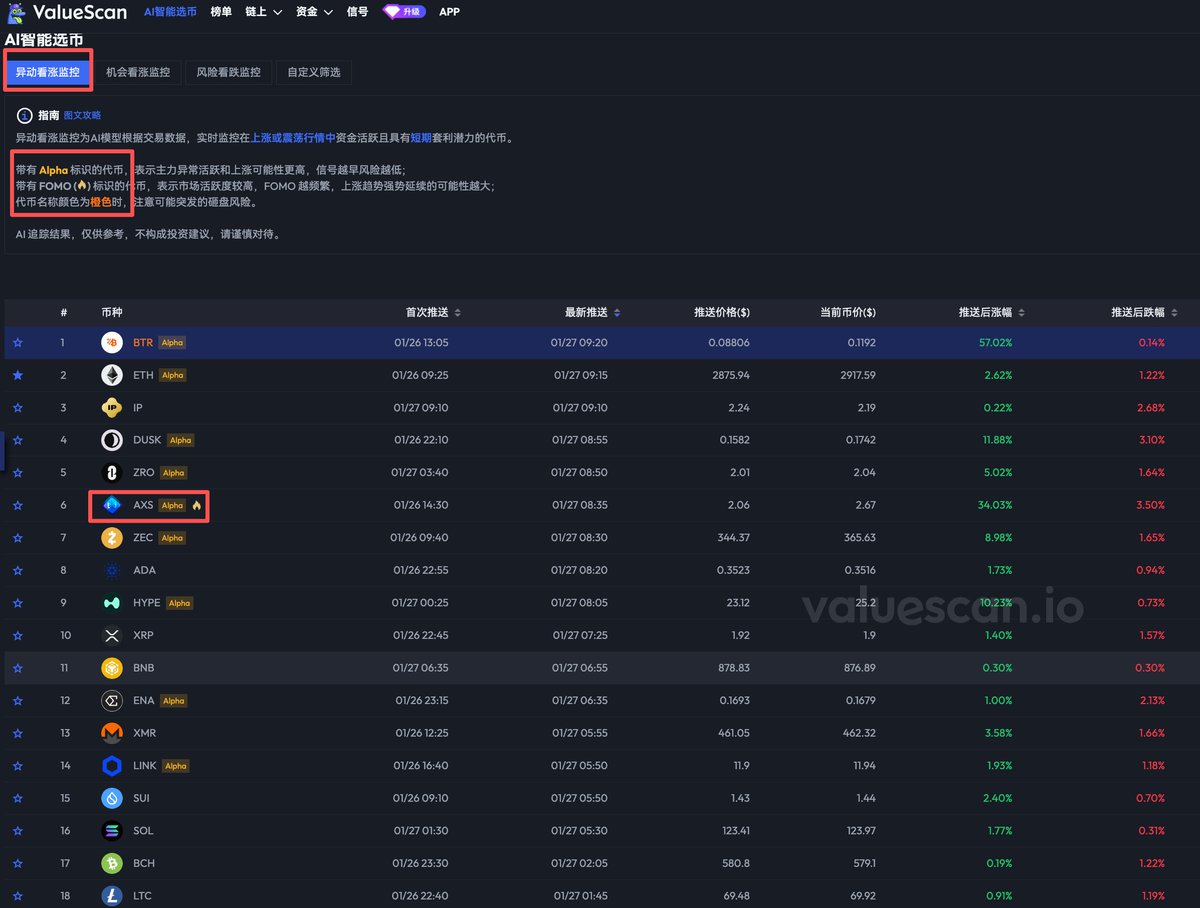The width and height of the screenshot is (1200, 908).
Task: Switch to 风险看跌监控 tab
Action: tap(229, 72)
